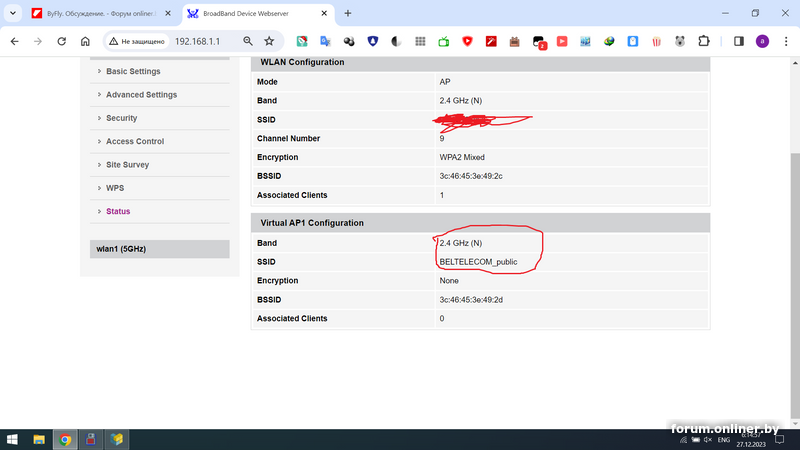Click the user profile avatar

pyautogui.click(x=762, y=41)
